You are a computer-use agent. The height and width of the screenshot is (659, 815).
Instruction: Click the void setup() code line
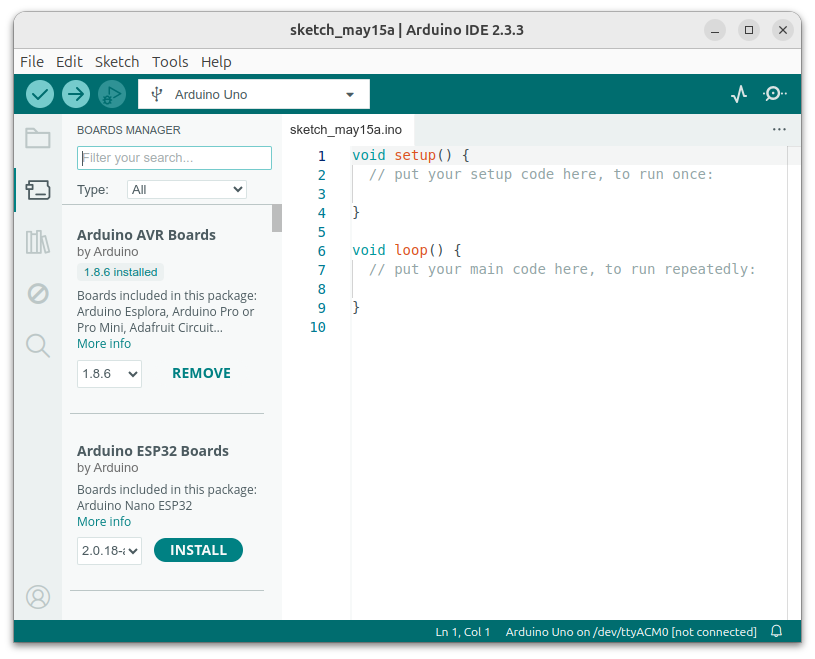(411, 155)
